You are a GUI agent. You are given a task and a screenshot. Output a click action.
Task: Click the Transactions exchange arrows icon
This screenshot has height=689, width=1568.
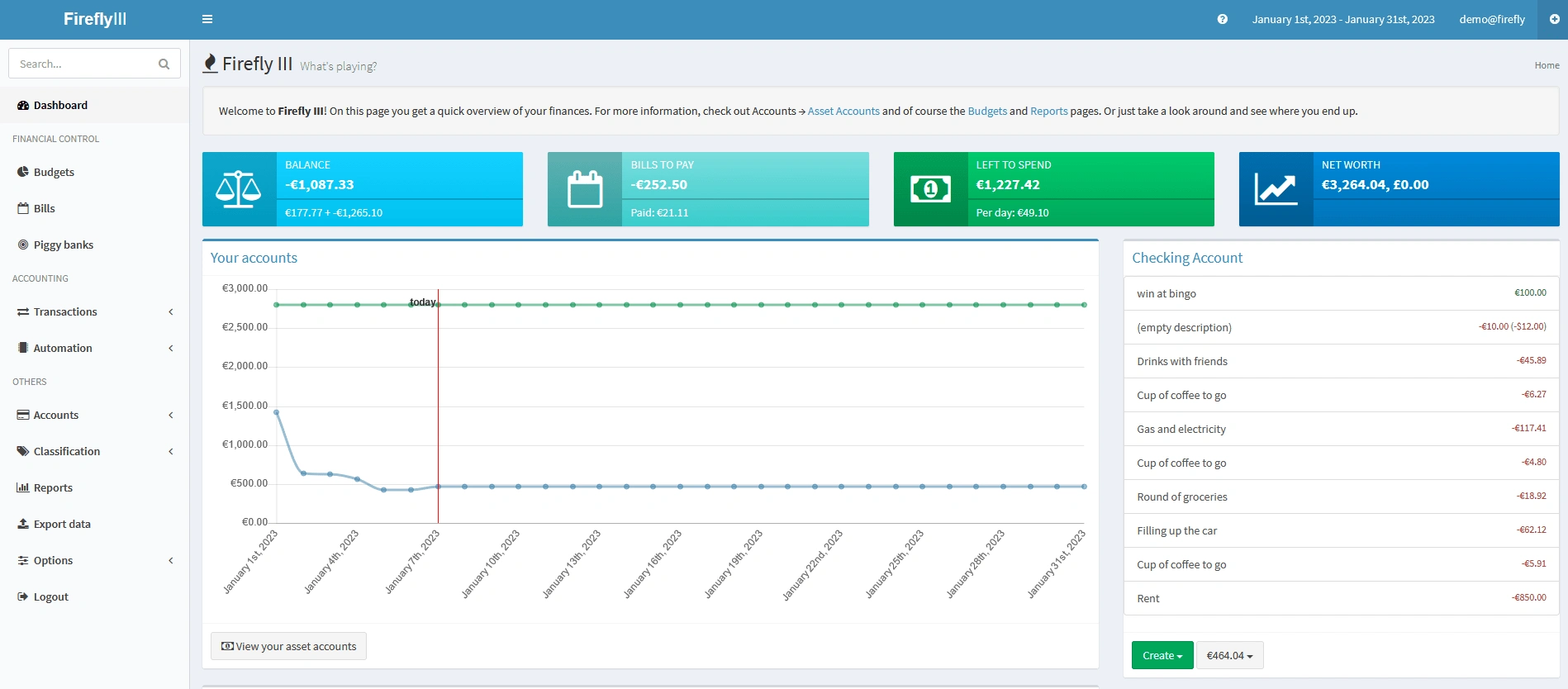tap(23, 311)
